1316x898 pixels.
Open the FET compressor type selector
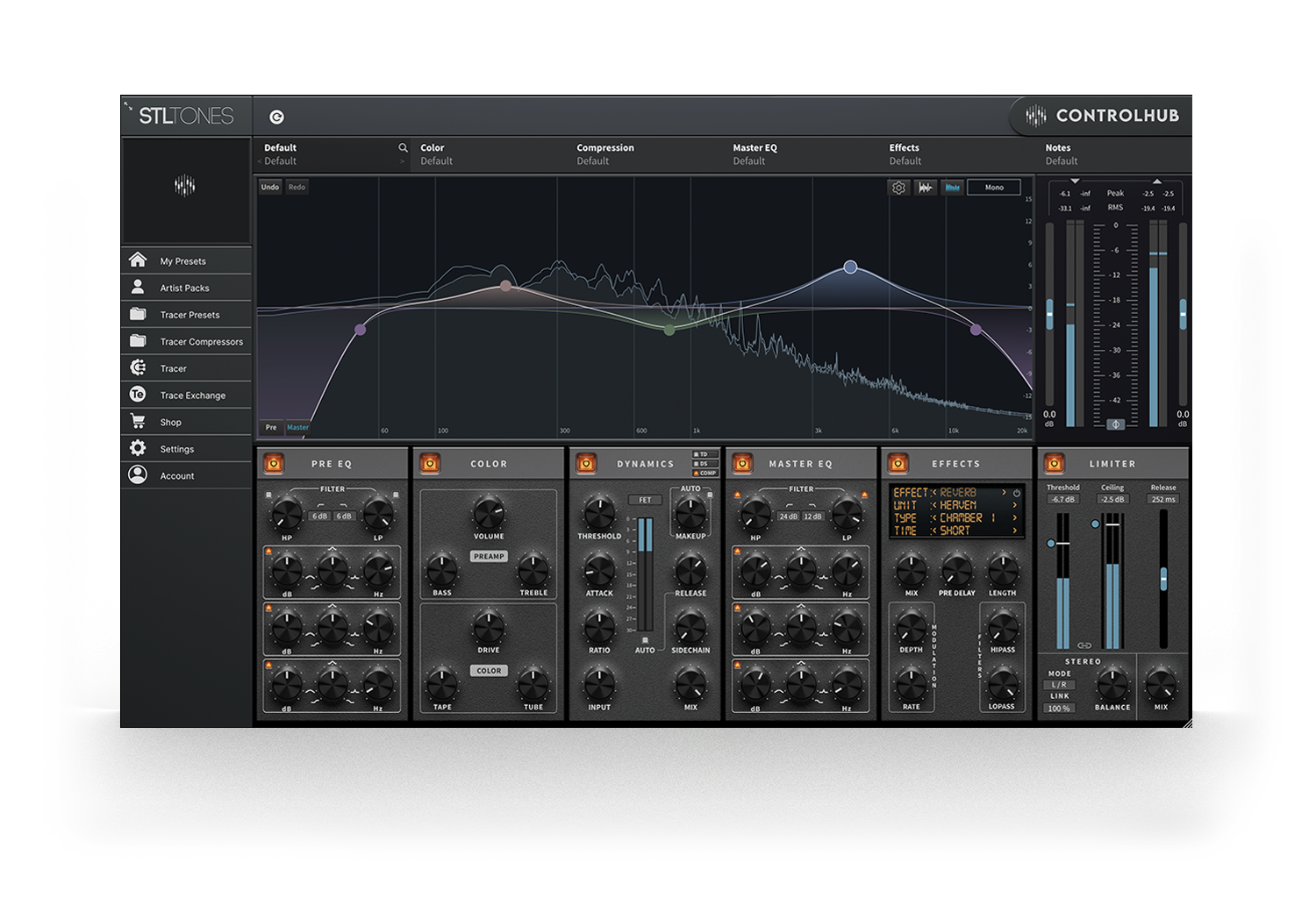(x=645, y=500)
